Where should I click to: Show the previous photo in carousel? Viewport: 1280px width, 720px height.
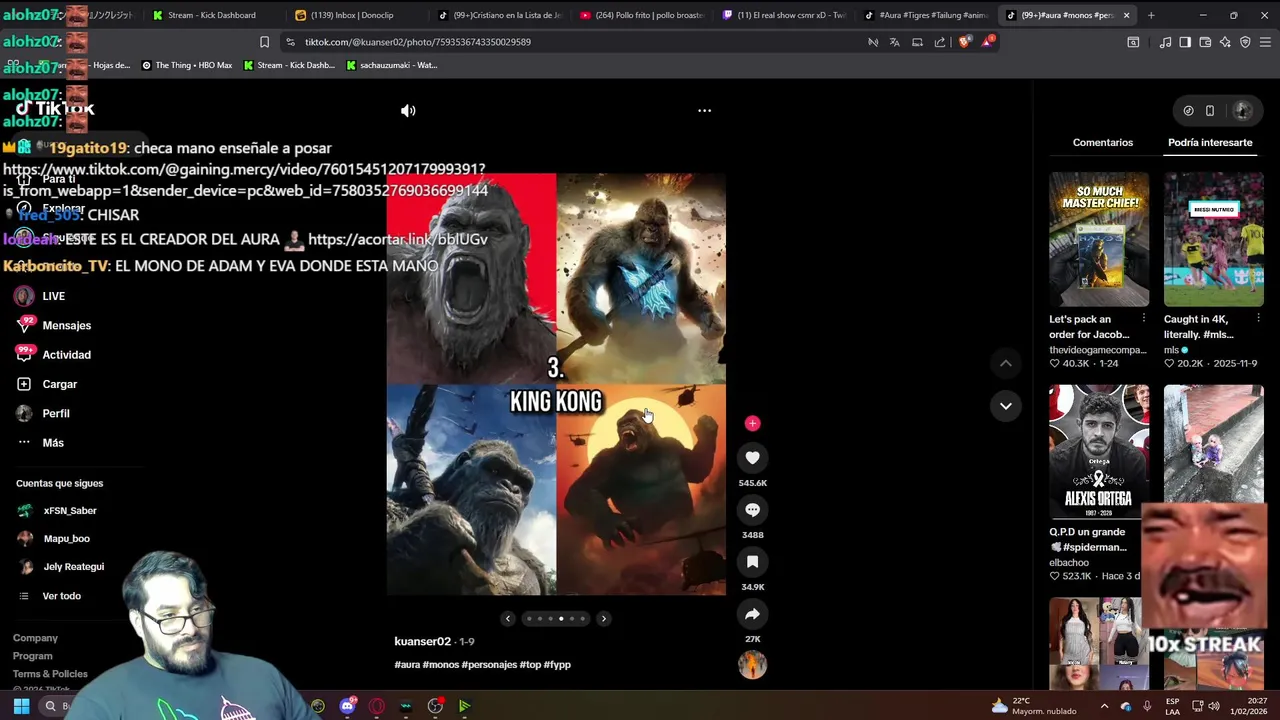(x=508, y=619)
